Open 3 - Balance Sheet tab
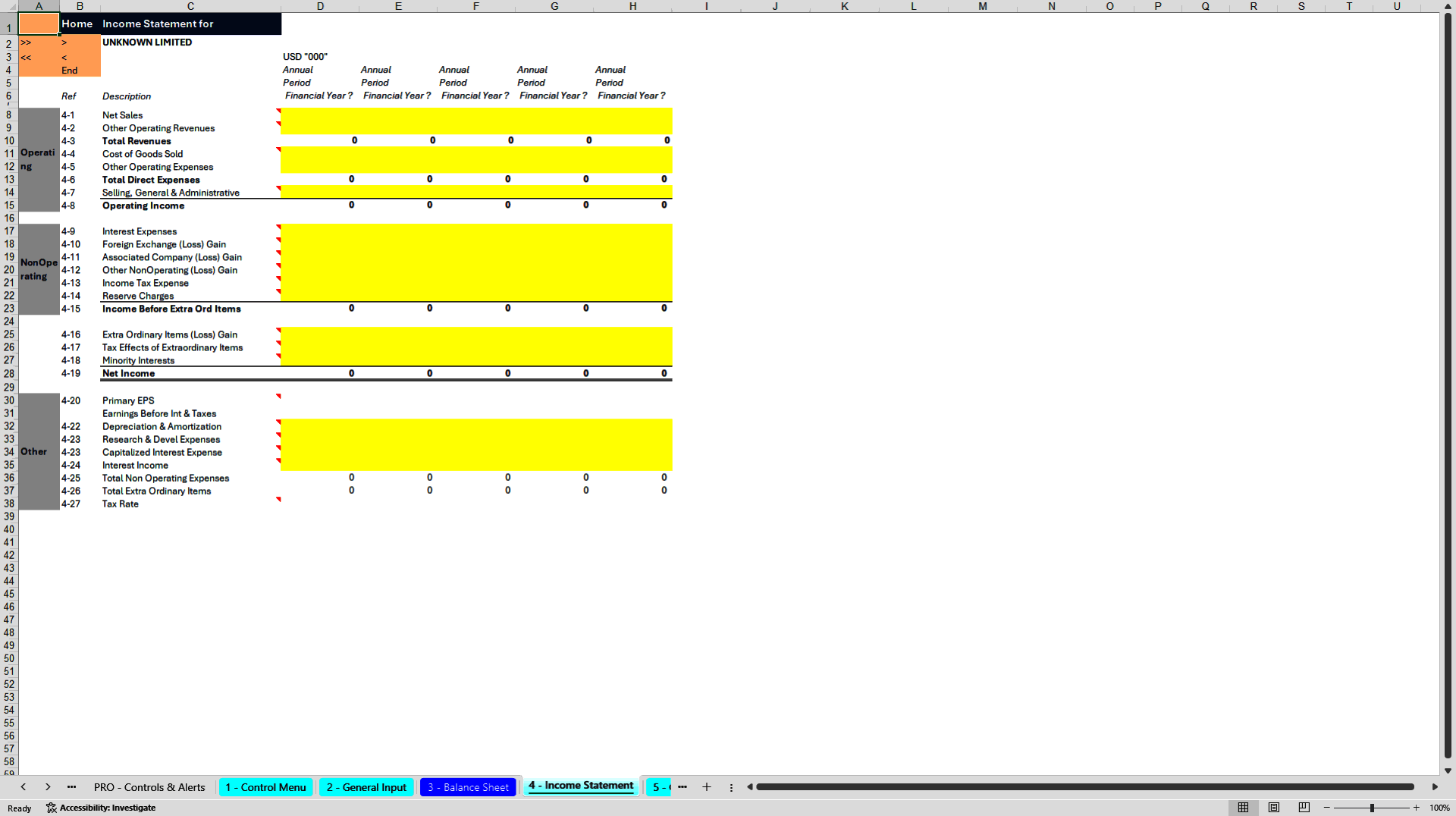Screen dimensions: 1456x816 tap(468, 787)
